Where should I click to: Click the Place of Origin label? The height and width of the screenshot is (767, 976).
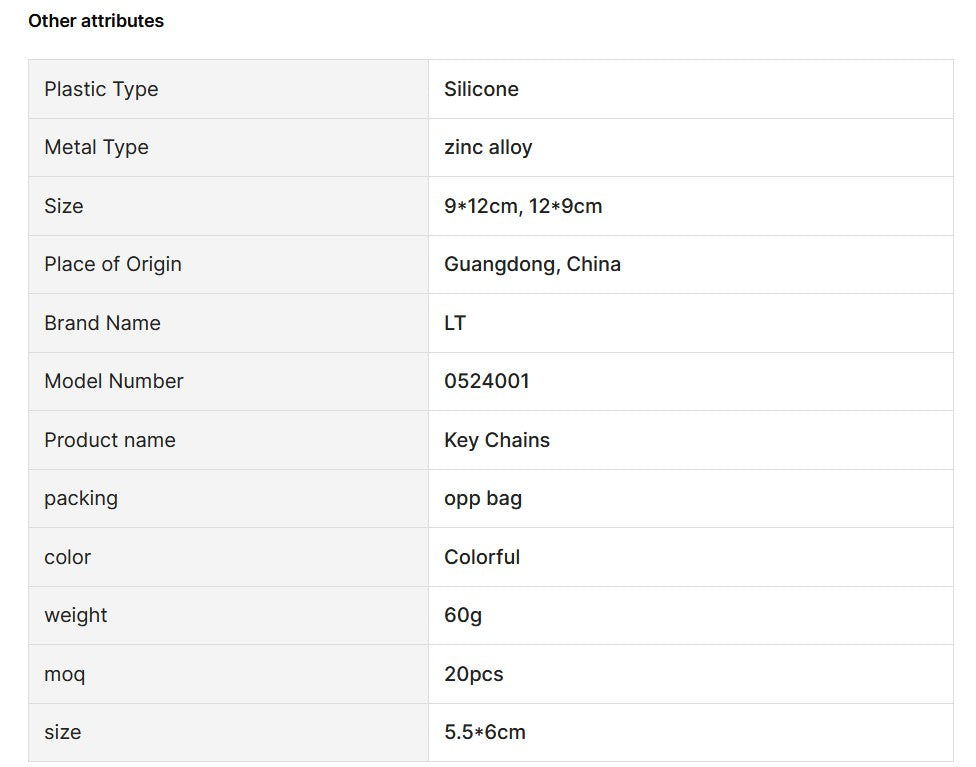[x=113, y=264]
